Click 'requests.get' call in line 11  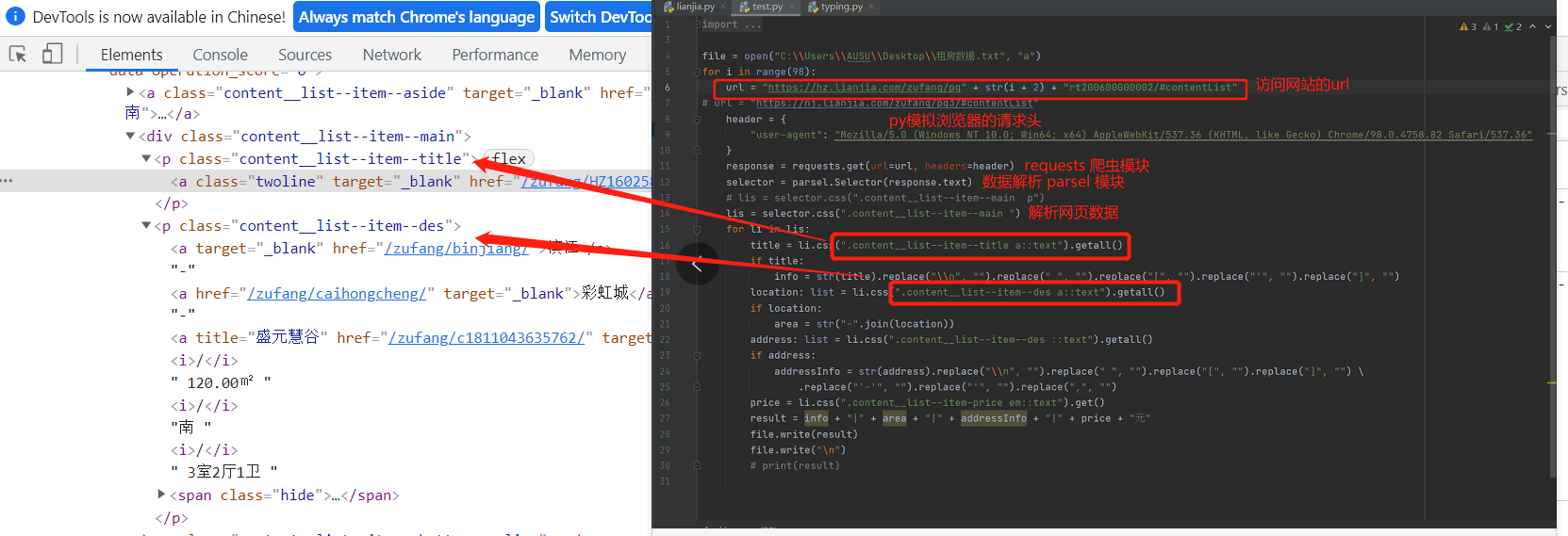830,166
